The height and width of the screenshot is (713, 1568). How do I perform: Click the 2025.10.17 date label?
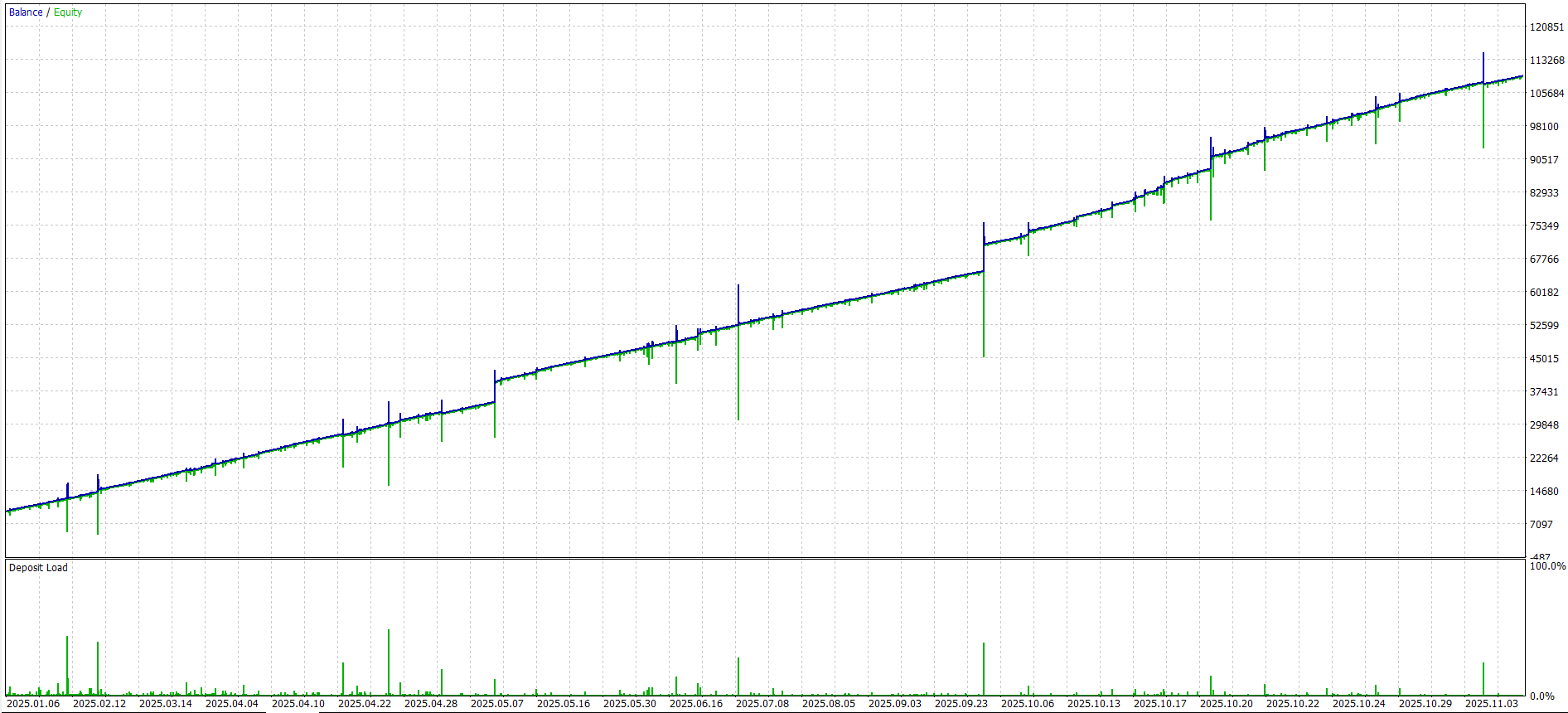tap(1160, 704)
